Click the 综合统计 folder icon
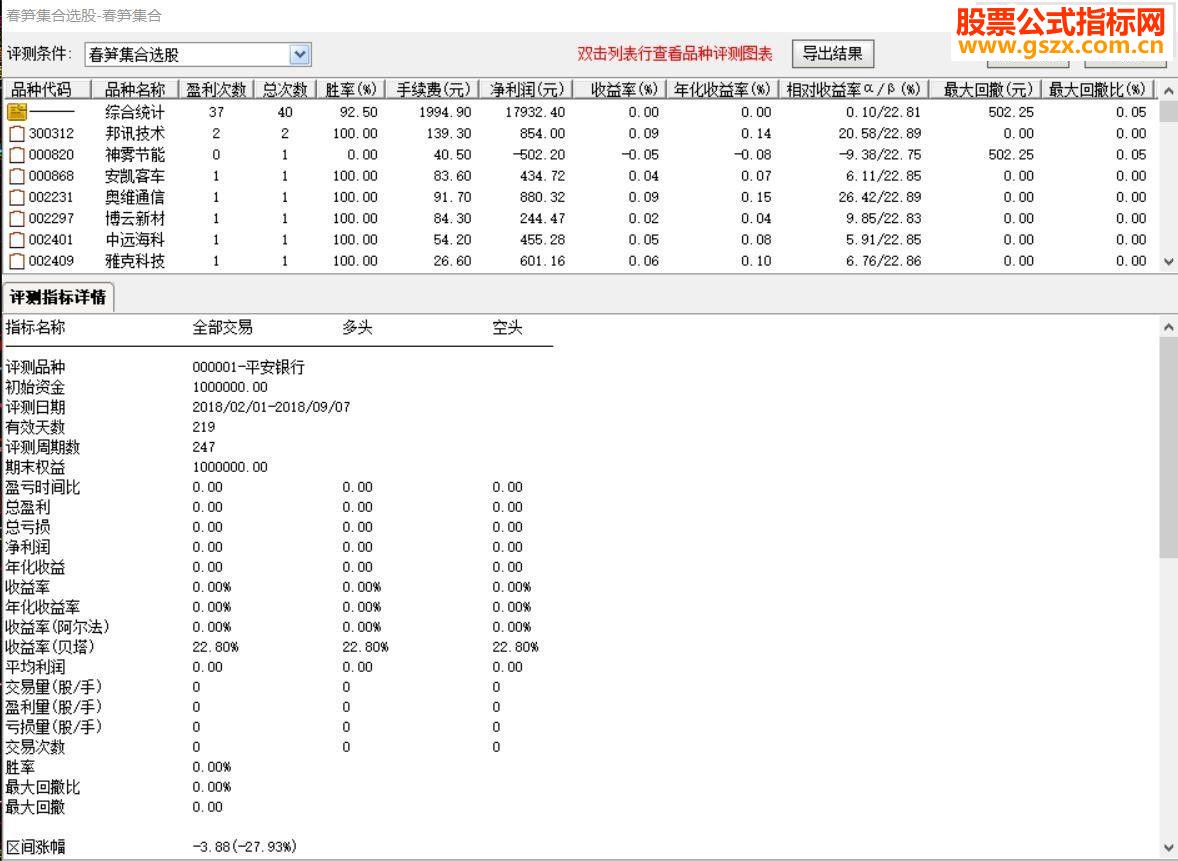This screenshot has height=861, width=1178. tap(17, 112)
